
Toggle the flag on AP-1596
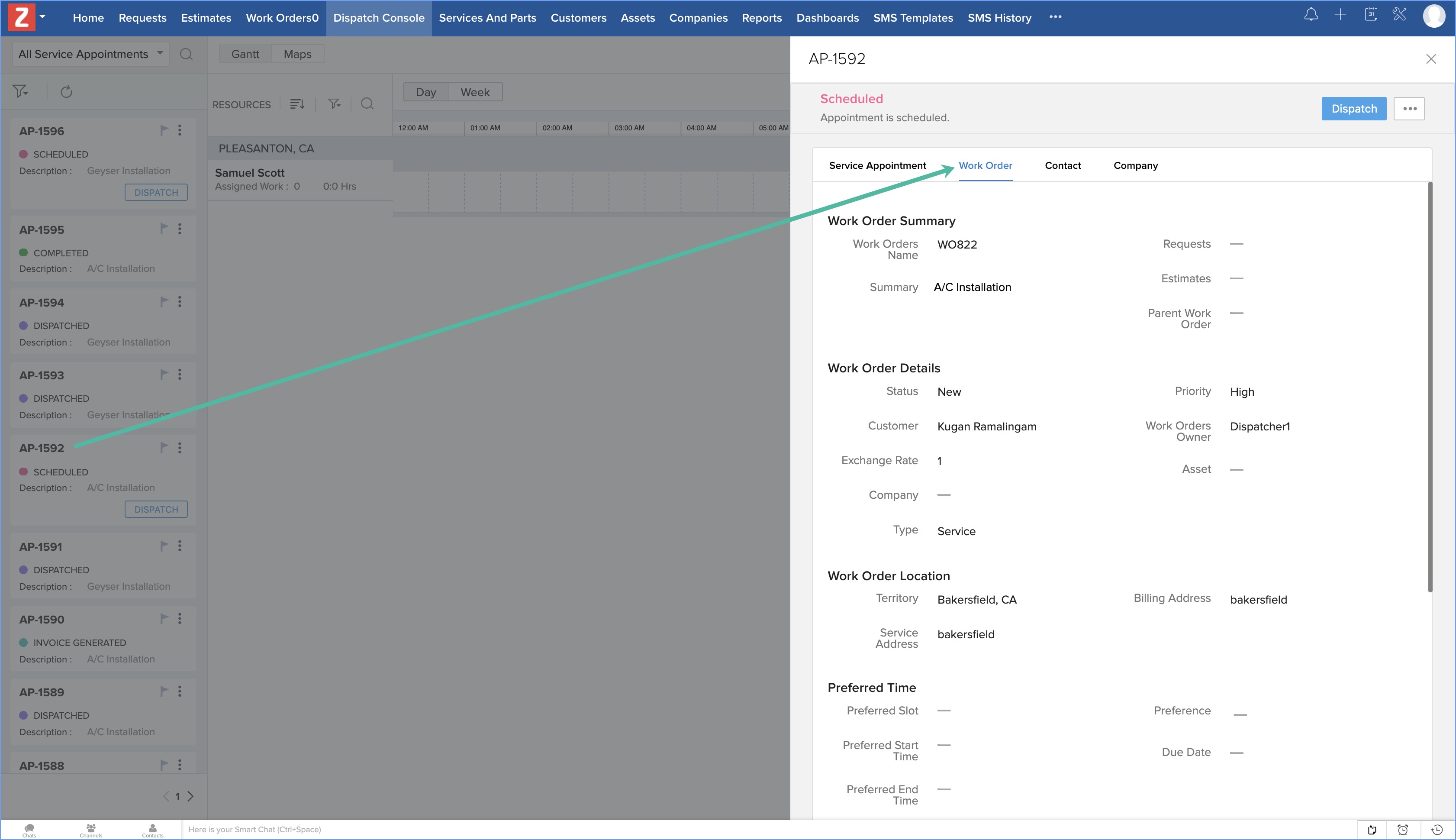[x=164, y=130]
